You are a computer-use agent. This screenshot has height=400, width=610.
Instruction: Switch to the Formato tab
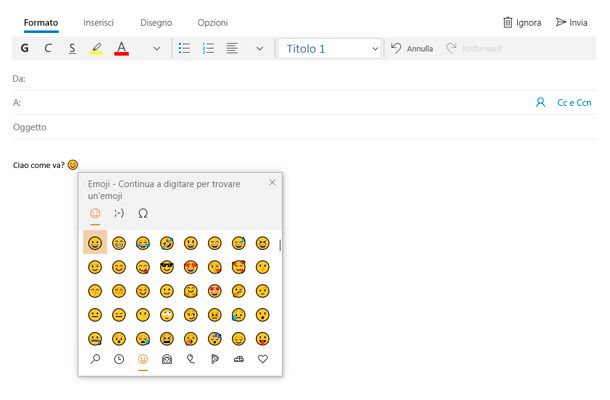(x=41, y=23)
